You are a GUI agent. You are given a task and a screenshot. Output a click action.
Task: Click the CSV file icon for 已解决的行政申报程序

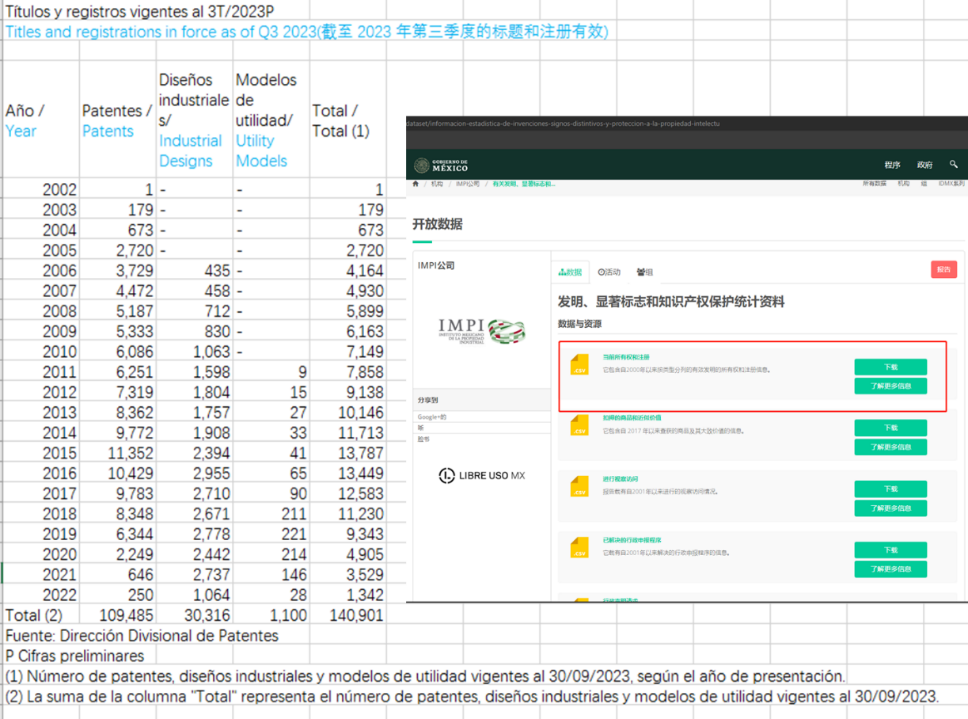pyautogui.click(x=579, y=547)
